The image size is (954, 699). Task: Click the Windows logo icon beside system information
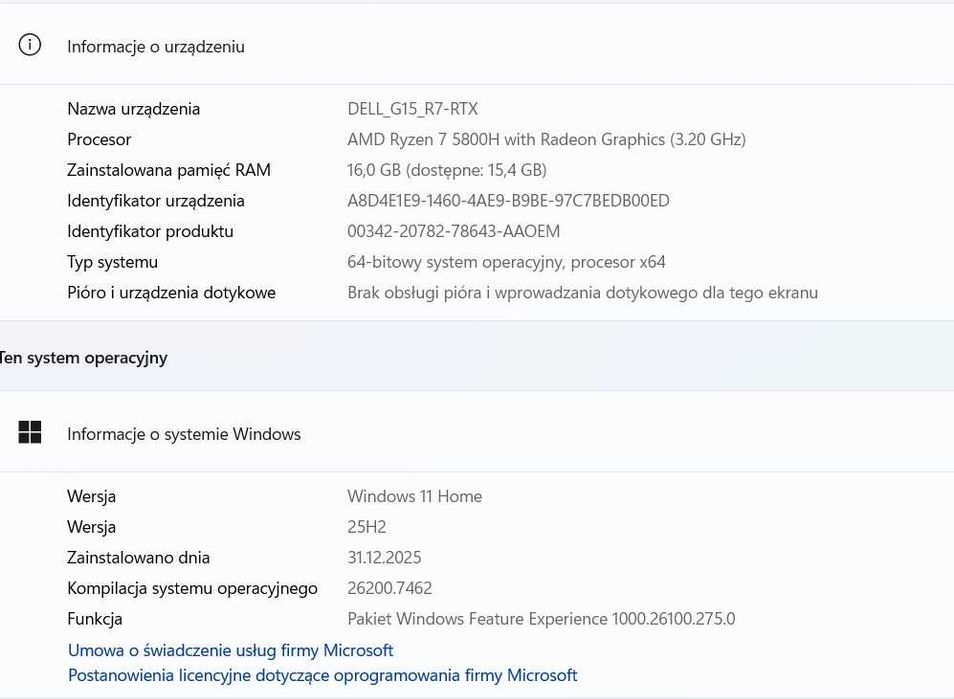(x=30, y=433)
